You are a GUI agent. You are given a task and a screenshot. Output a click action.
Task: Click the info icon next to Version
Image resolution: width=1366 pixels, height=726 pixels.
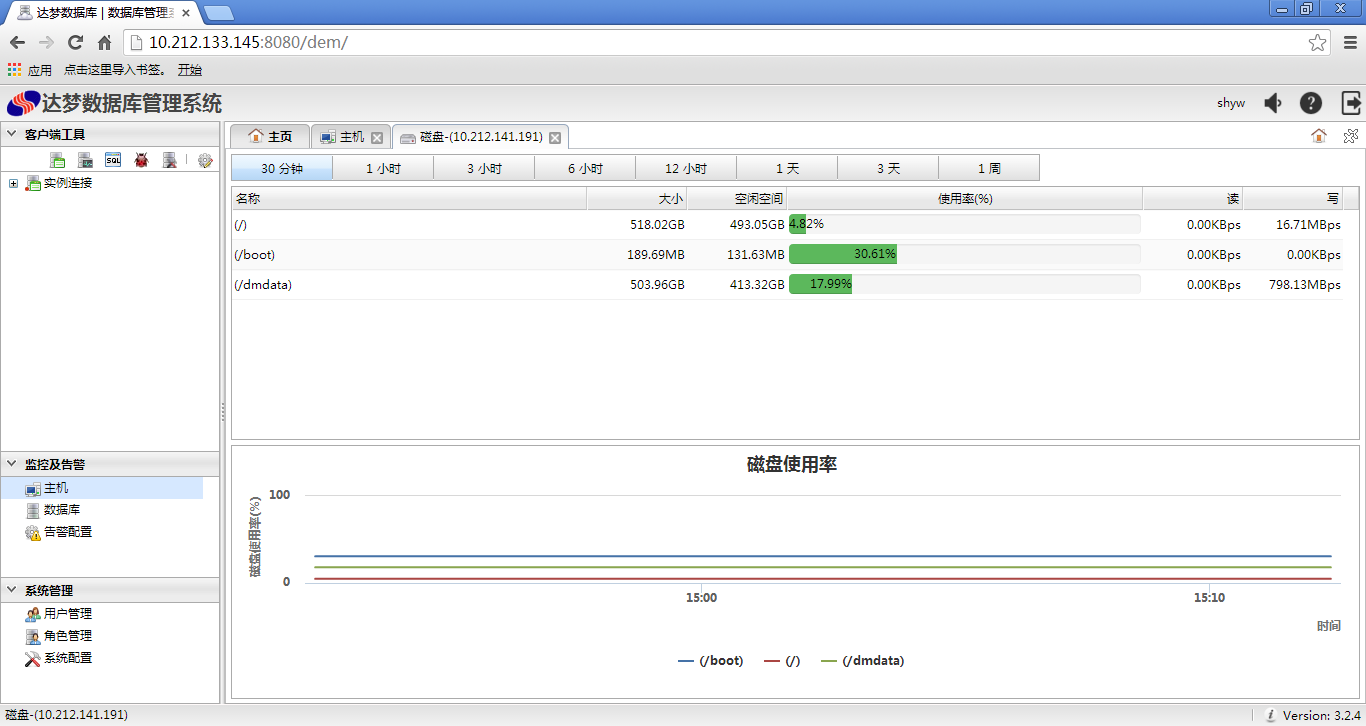point(1270,715)
